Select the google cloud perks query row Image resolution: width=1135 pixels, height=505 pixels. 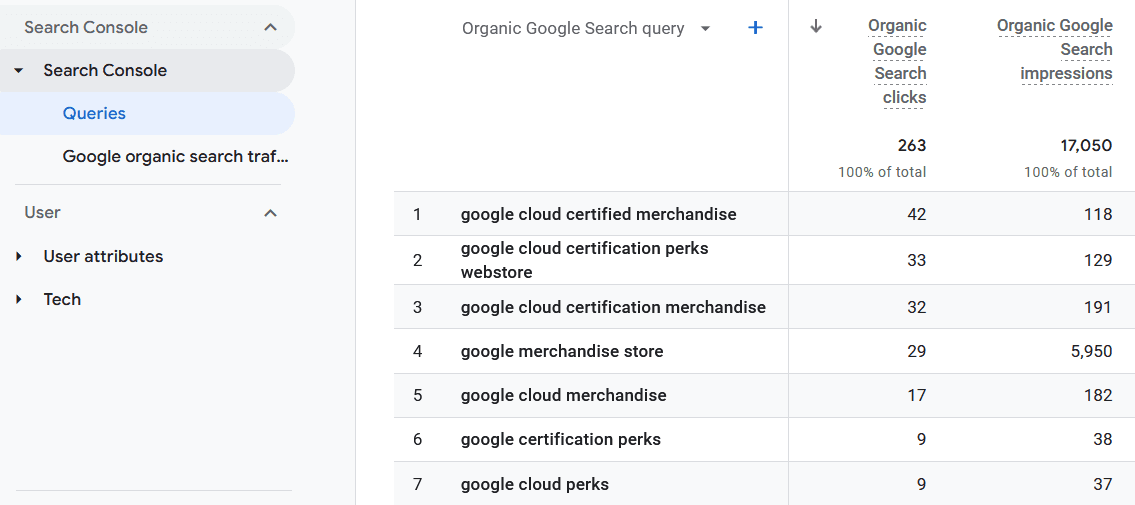(534, 484)
